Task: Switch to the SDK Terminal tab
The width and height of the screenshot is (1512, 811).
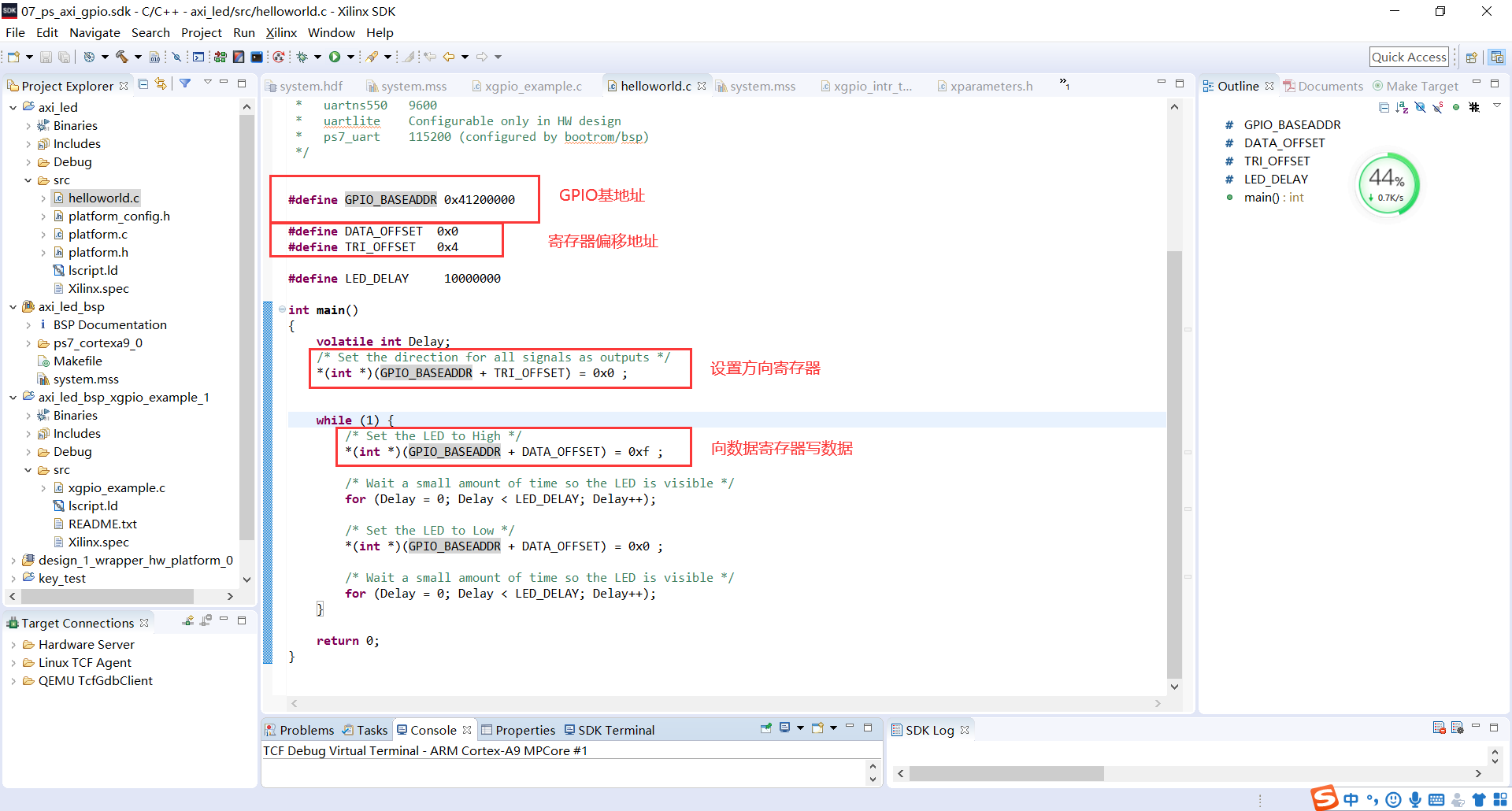Action: (609, 730)
